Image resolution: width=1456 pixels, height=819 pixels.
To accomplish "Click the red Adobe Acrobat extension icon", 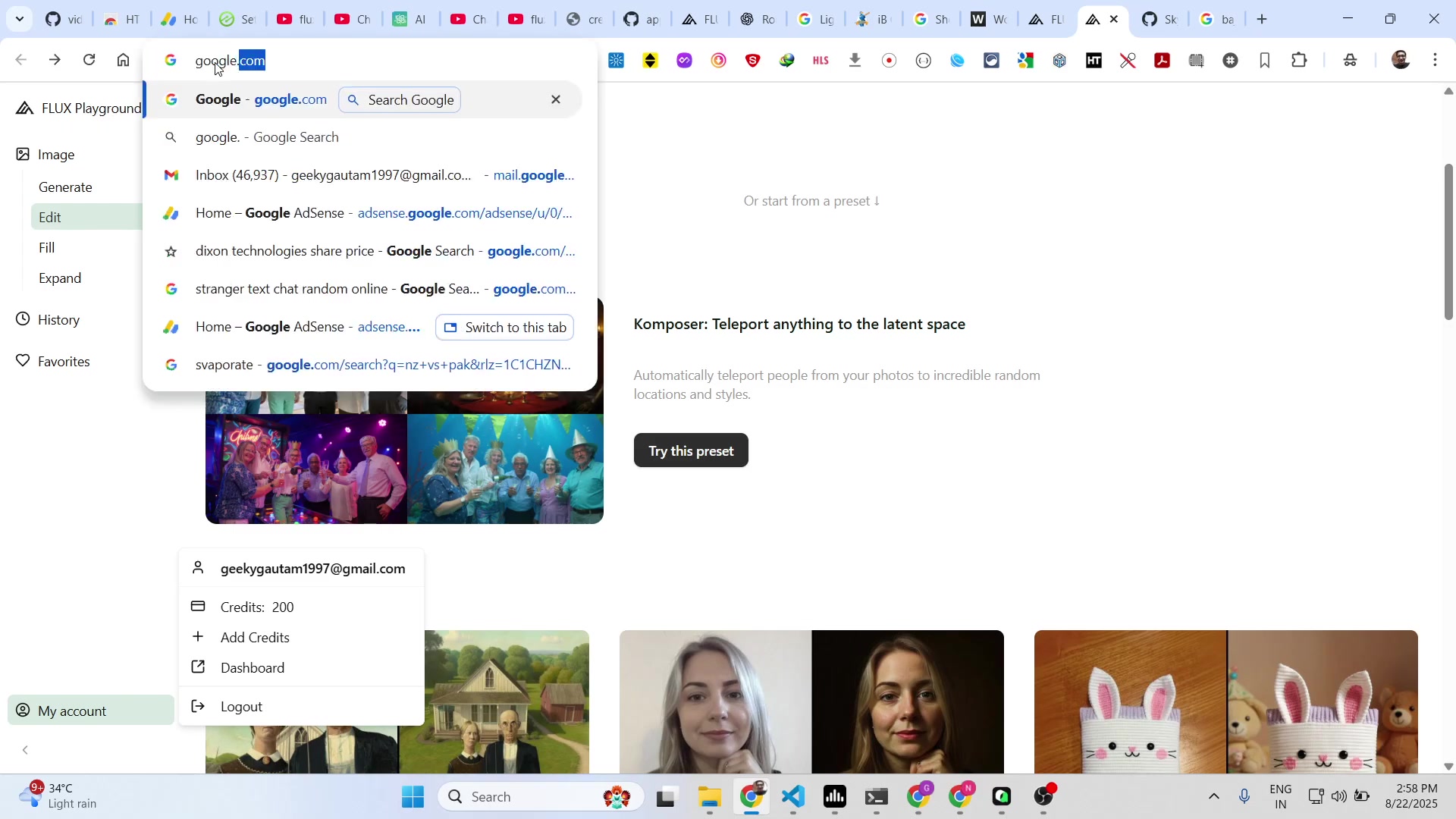I will pyautogui.click(x=1163, y=61).
